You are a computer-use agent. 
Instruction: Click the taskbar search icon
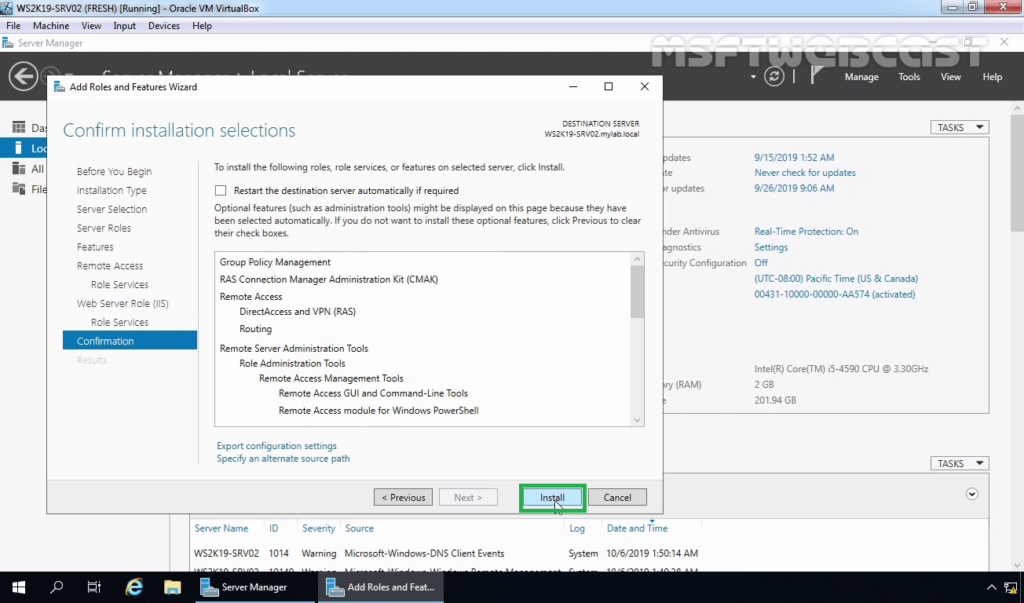[x=57, y=587]
